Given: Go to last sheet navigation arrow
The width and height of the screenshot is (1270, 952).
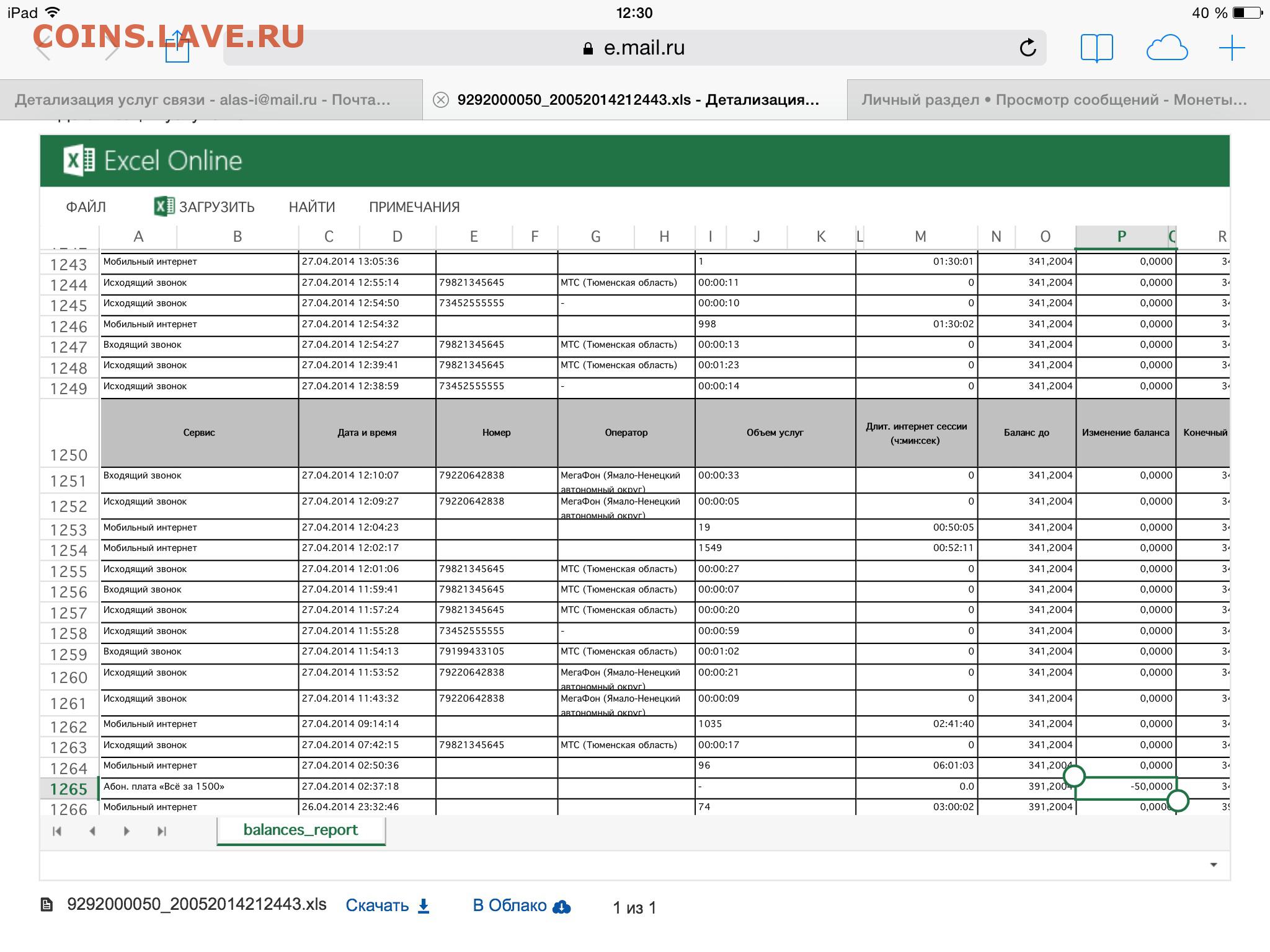Looking at the screenshot, I should coord(162,831).
